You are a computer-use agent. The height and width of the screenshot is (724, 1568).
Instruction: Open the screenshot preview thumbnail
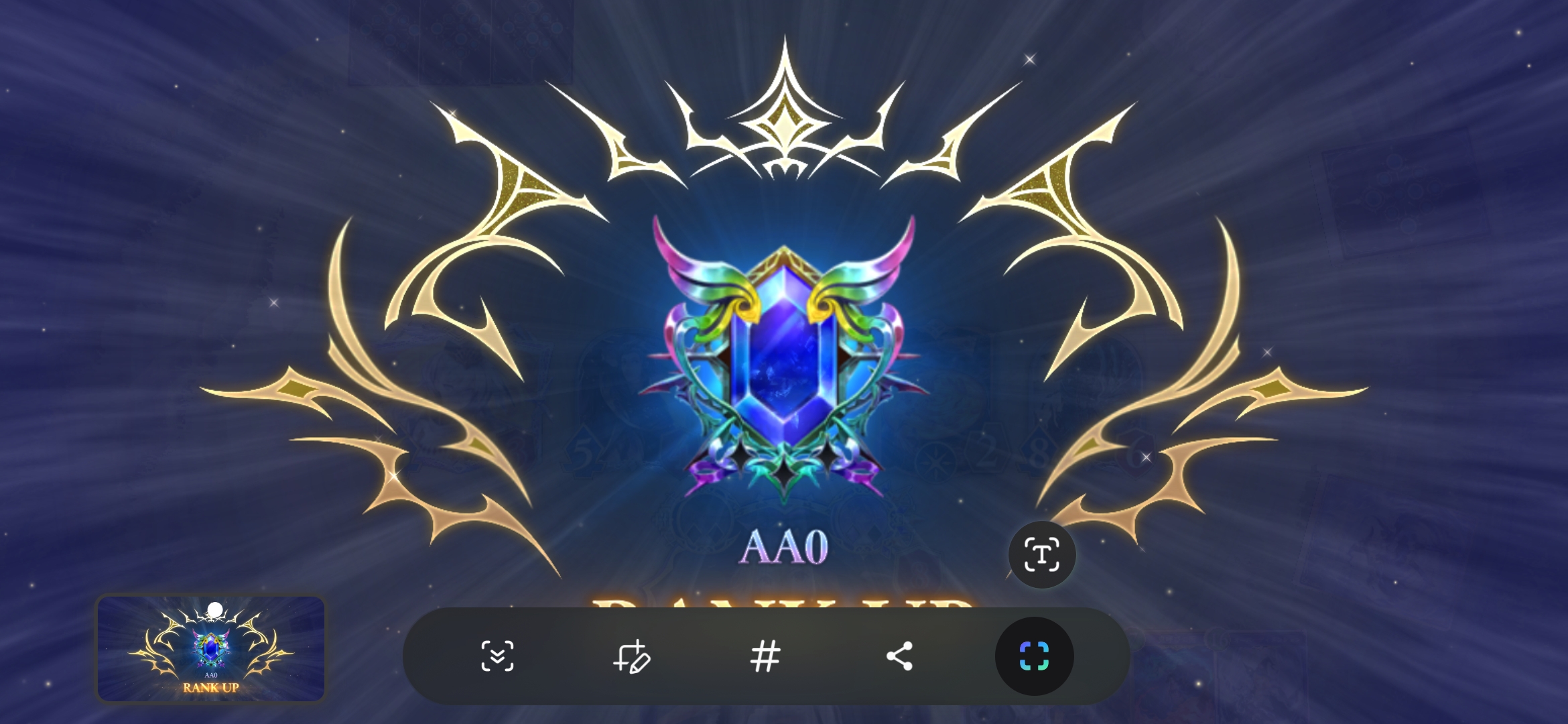pyautogui.click(x=211, y=648)
